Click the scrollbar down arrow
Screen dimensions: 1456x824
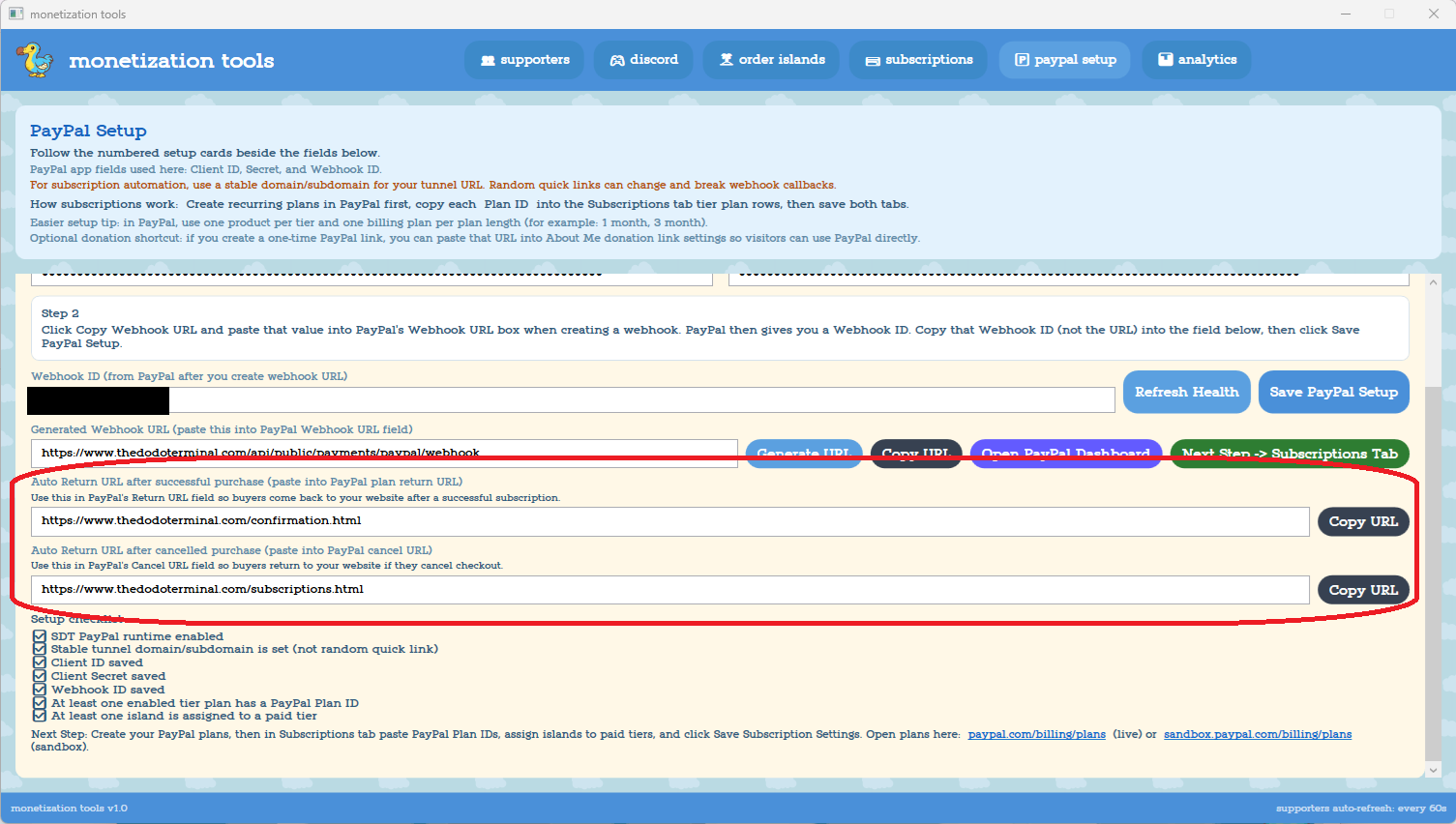pyautogui.click(x=1434, y=770)
